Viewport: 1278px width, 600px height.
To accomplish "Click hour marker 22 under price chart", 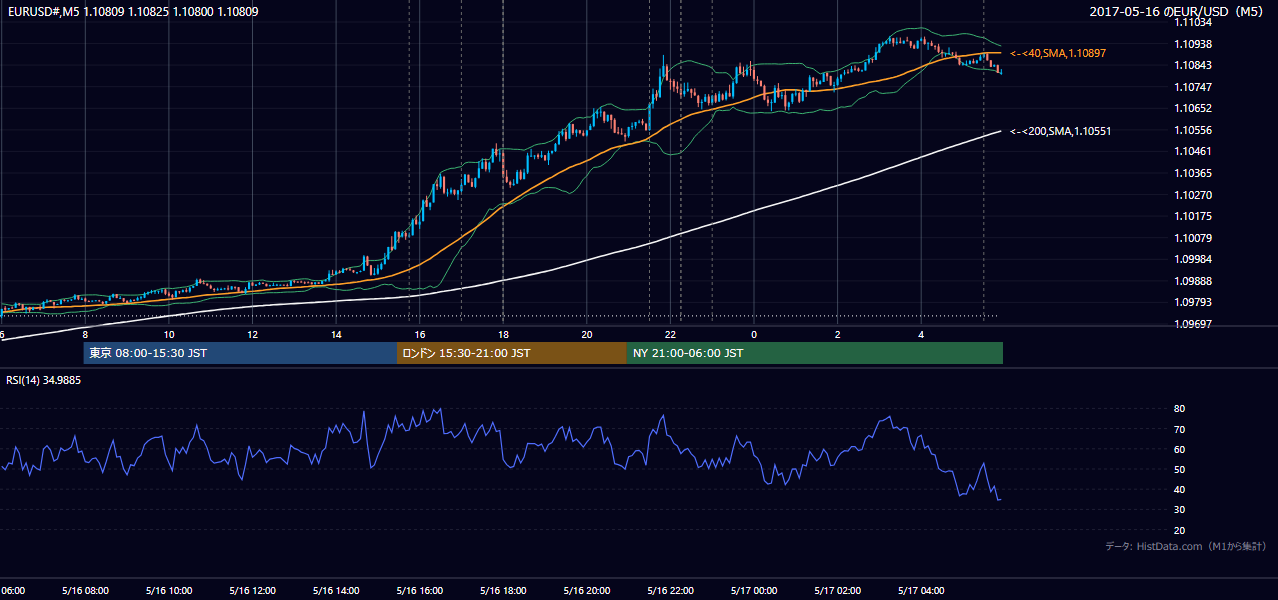I will 671,335.
